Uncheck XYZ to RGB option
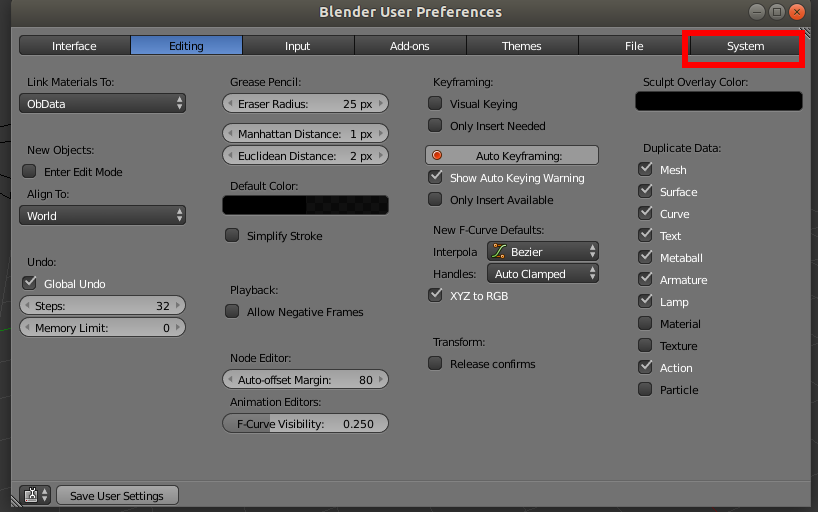Image resolution: width=818 pixels, height=512 pixels. (x=435, y=295)
